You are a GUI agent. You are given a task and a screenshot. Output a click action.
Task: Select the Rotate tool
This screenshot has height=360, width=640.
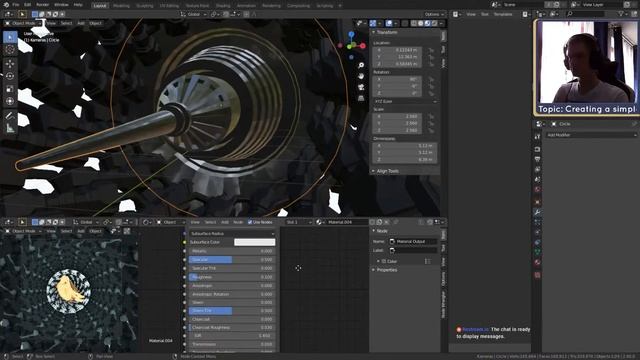tap(10, 76)
